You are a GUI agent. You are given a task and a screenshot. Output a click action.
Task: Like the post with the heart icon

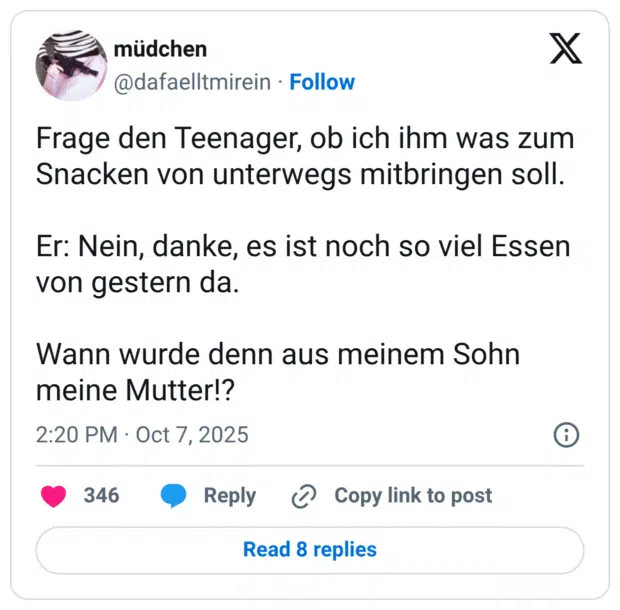pos(53,495)
